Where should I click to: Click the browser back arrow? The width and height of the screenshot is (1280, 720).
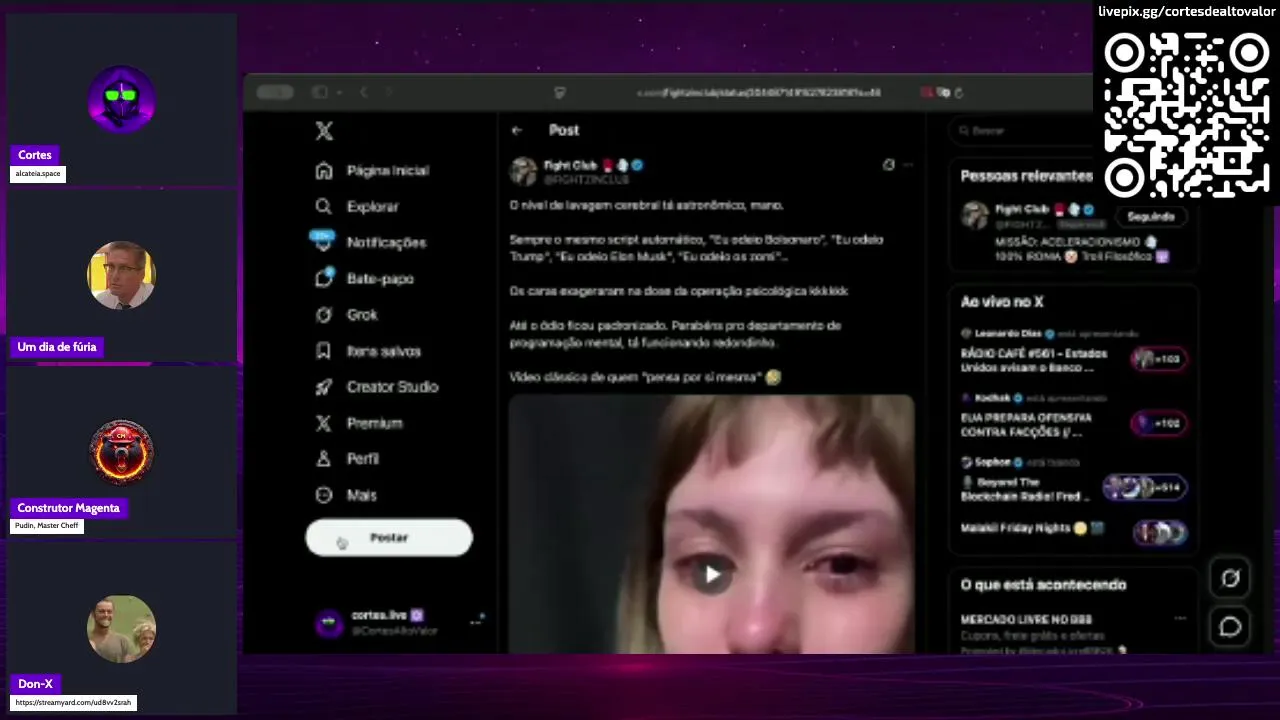[364, 92]
